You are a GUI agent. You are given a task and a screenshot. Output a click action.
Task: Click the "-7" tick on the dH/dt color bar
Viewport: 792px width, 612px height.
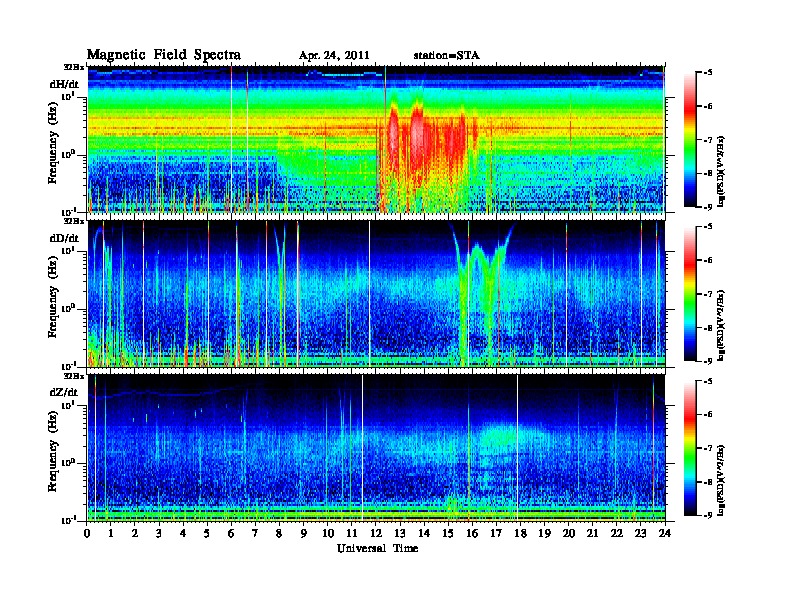click(708, 140)
